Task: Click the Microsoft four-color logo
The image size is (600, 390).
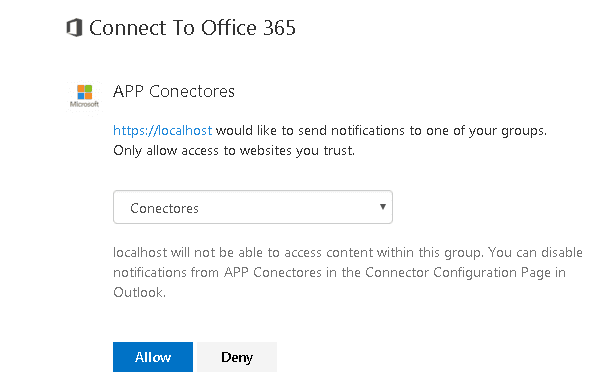Action: point(85,92)
